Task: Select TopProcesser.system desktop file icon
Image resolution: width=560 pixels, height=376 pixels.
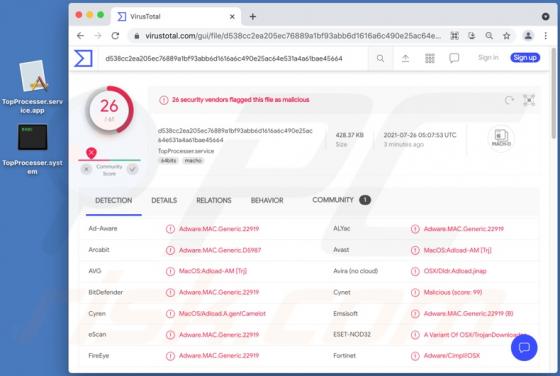Action: (32, 149)
